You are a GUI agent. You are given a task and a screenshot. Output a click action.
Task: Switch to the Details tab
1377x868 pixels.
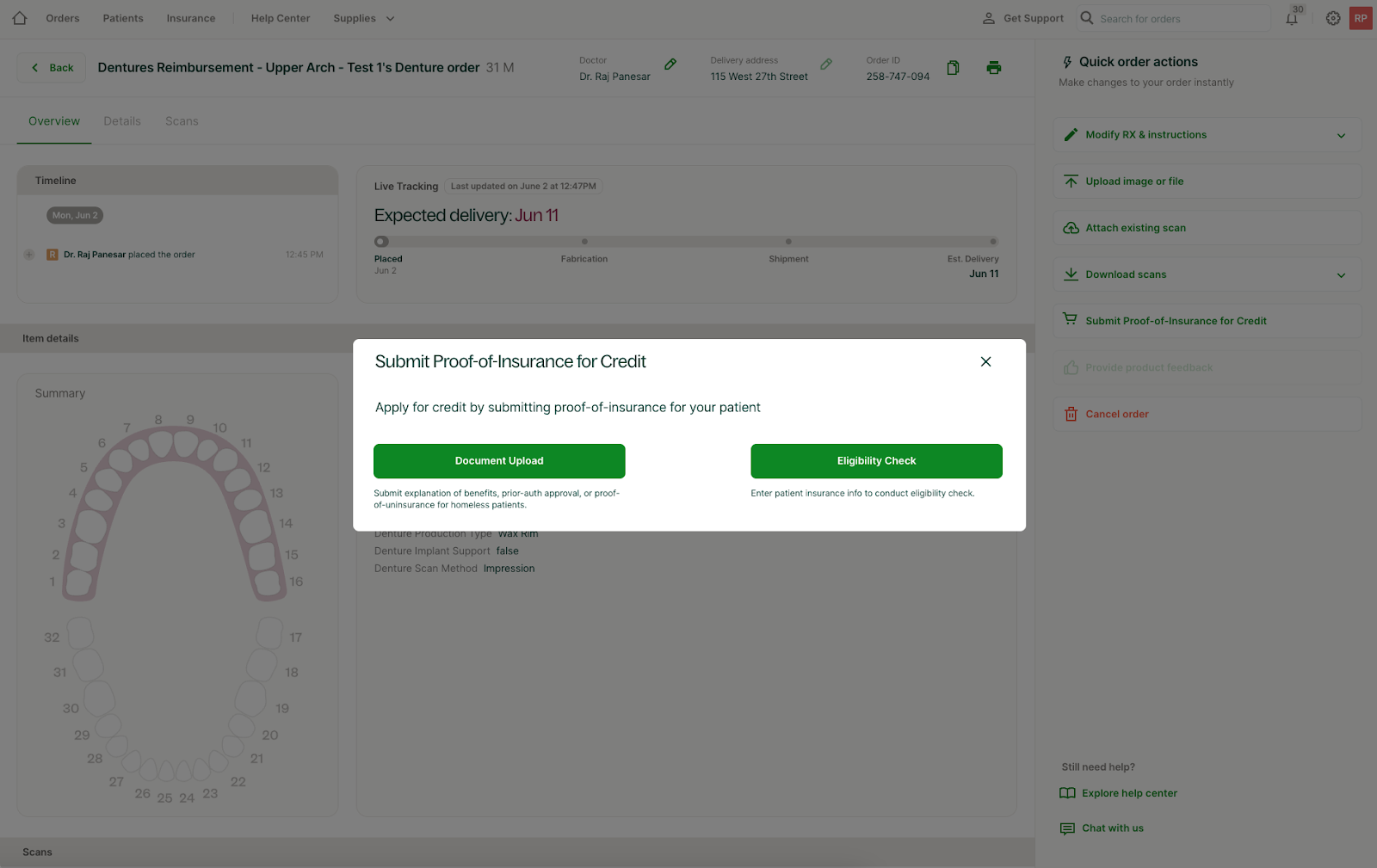pyautogui.click(x=122, y=121)
